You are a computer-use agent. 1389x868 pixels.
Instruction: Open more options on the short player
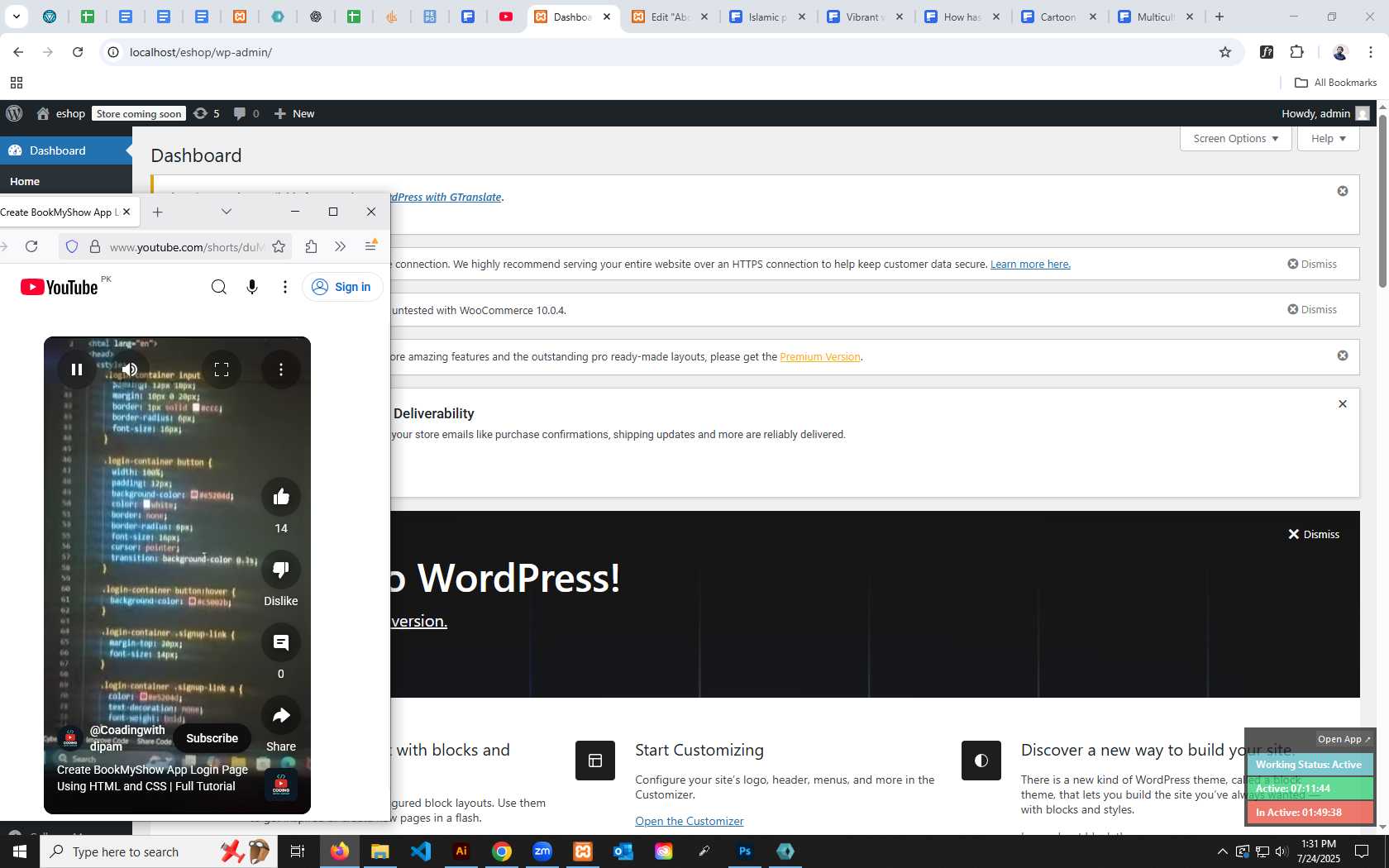[281, 370]
